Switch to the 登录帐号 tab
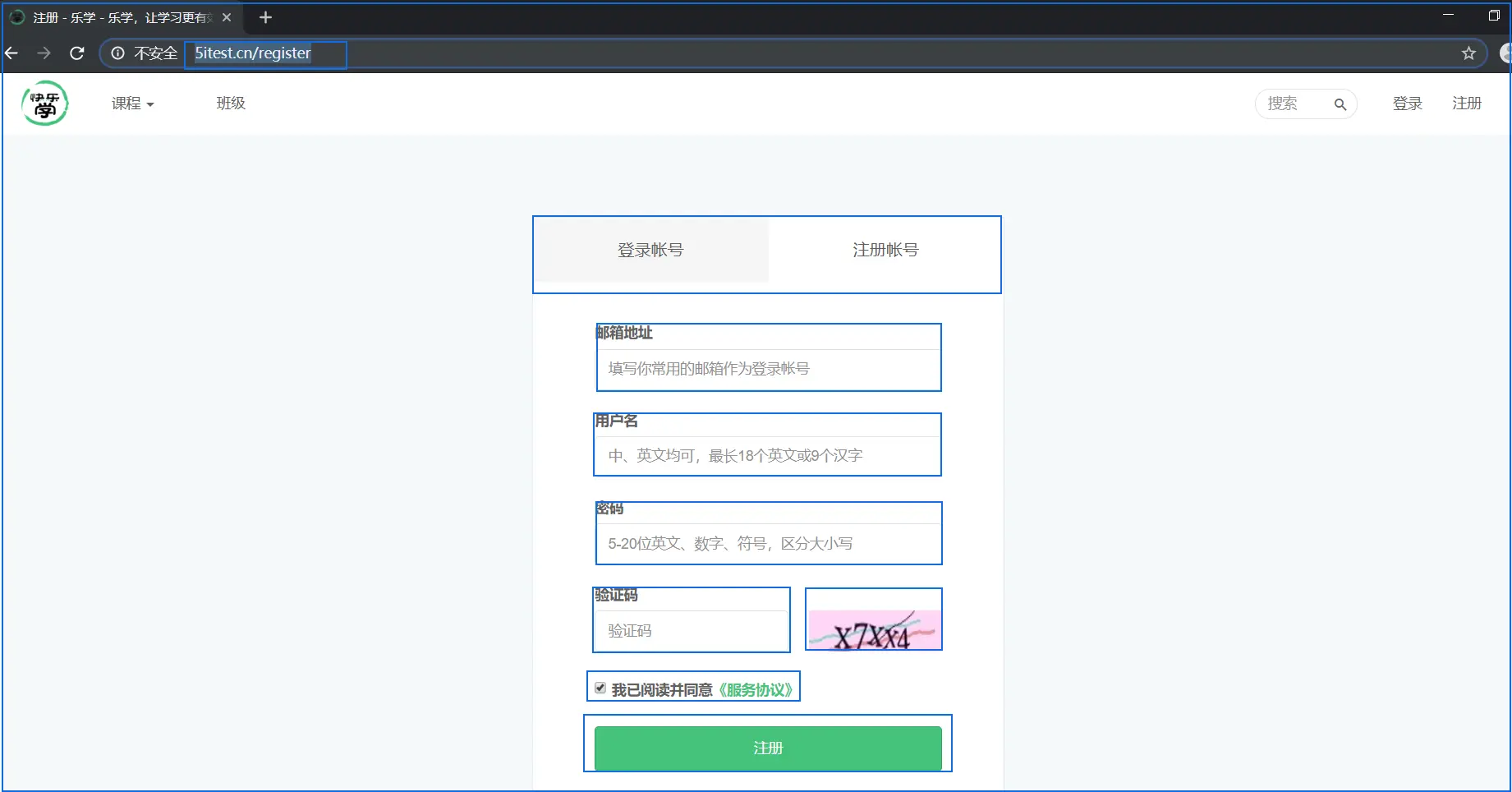Viewport: 1512px width, 792px height. tap(650, 250)
